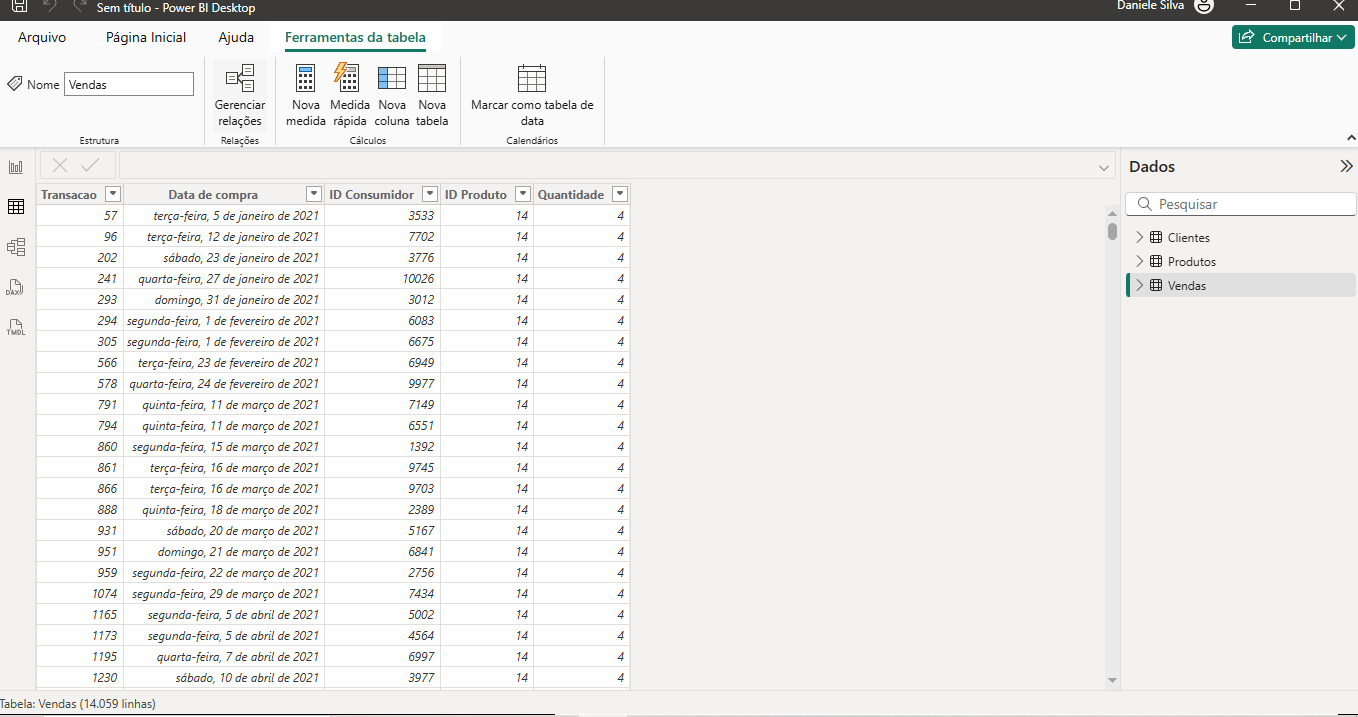Viewport: 1358px width, 717px height.
Task: Click the Compartilhar button
Action: click(1293, 37)
